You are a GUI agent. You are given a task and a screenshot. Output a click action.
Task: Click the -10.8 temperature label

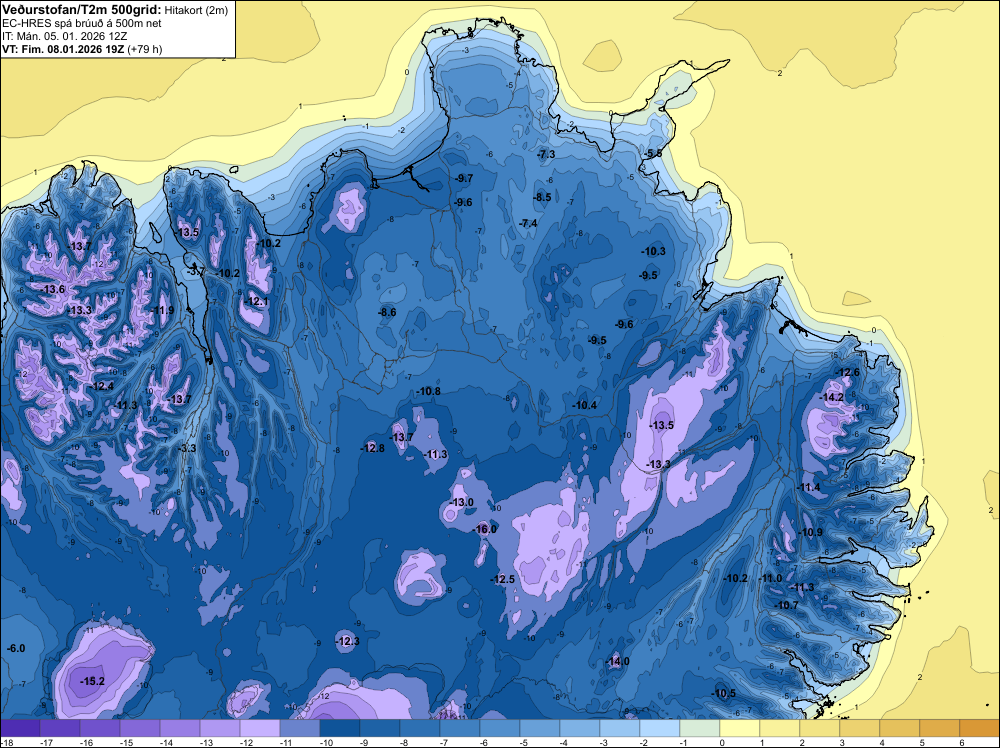point(428,391)
